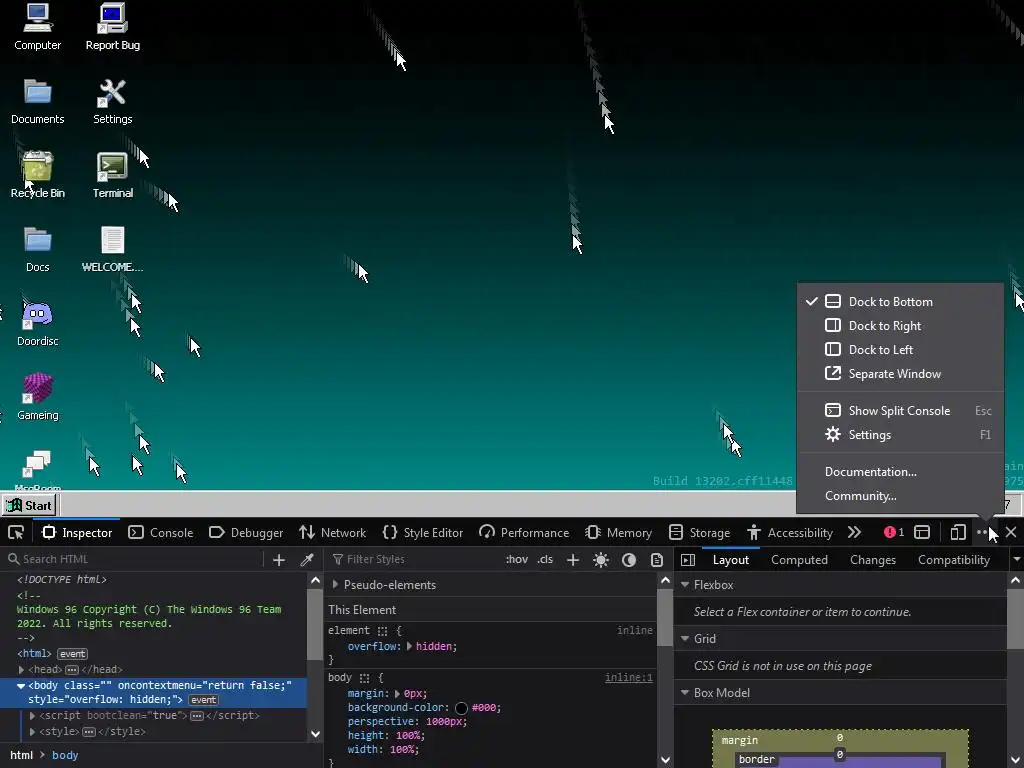Open the inline:1 stylesheet link
1024x768 pixels.
[628, 677]
